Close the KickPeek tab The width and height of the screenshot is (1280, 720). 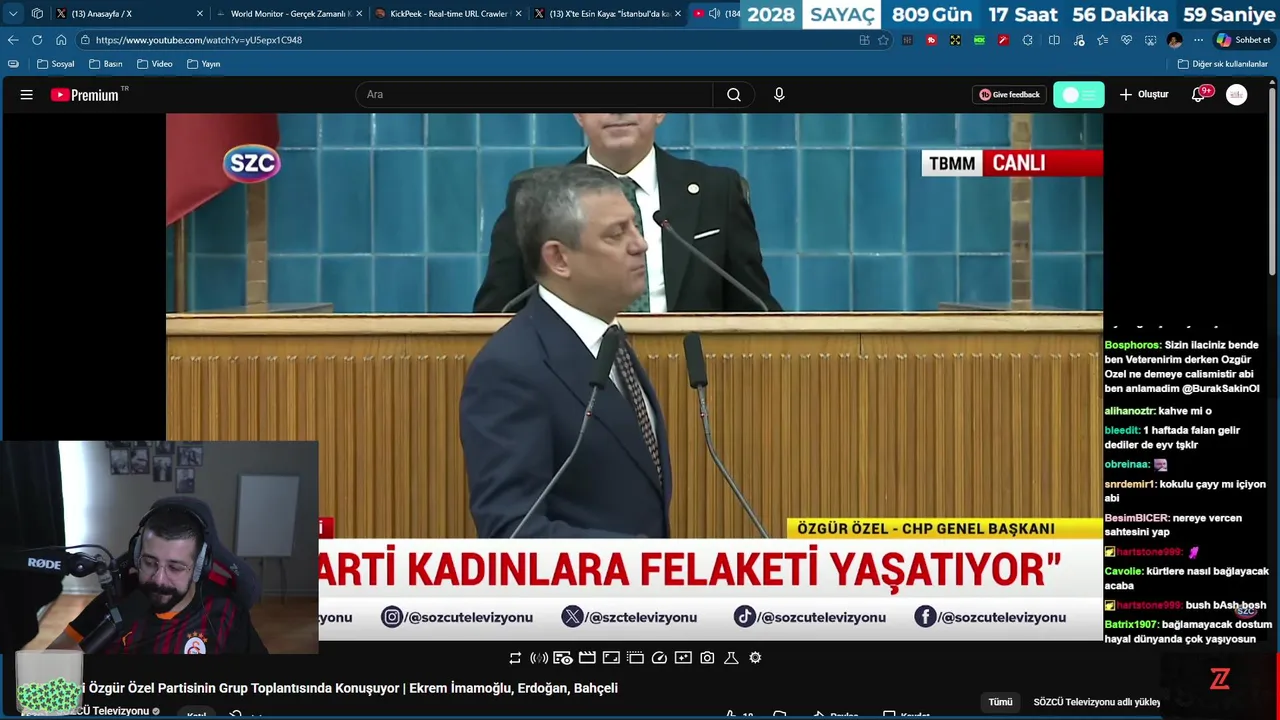[519, 14]
